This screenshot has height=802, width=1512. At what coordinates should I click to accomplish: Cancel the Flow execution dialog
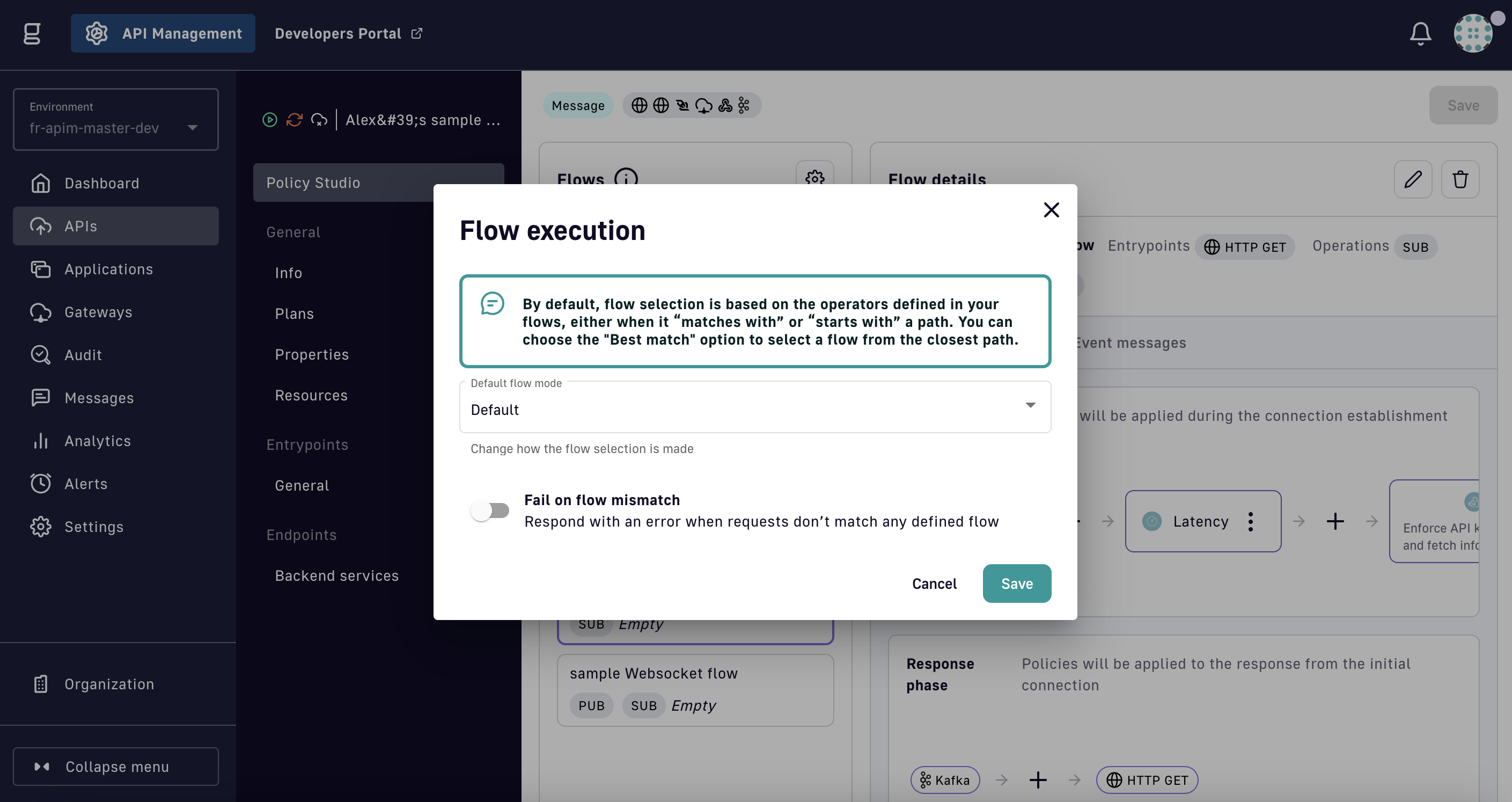tap(934, 584)
